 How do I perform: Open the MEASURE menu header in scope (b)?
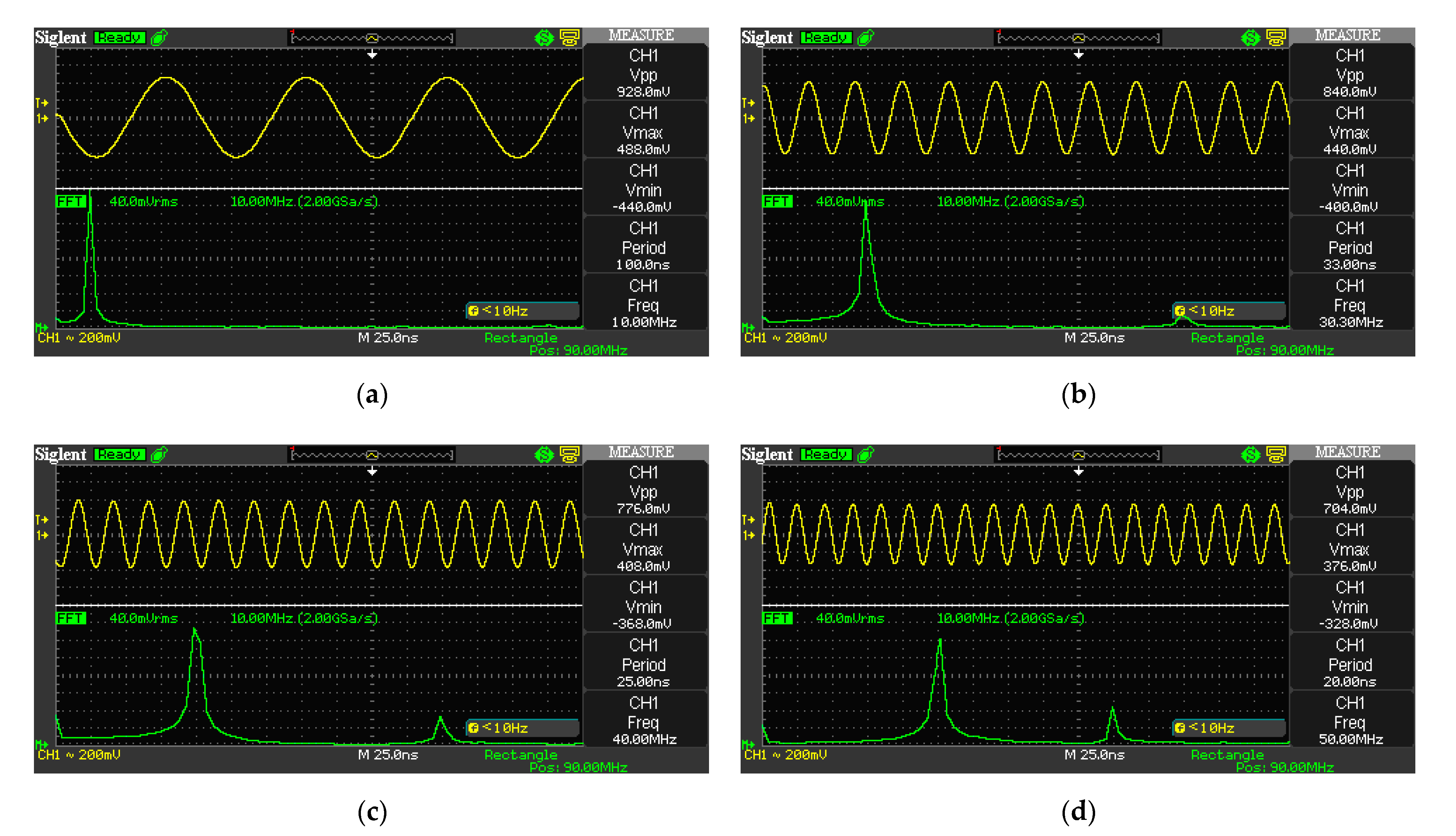[1348, 35]
